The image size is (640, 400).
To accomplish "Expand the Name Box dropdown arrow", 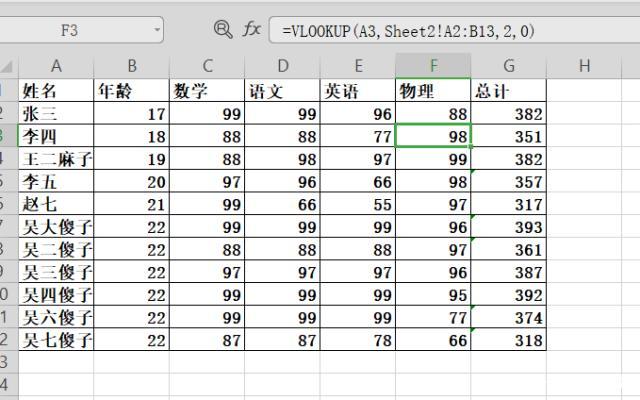I will point(157,30).
